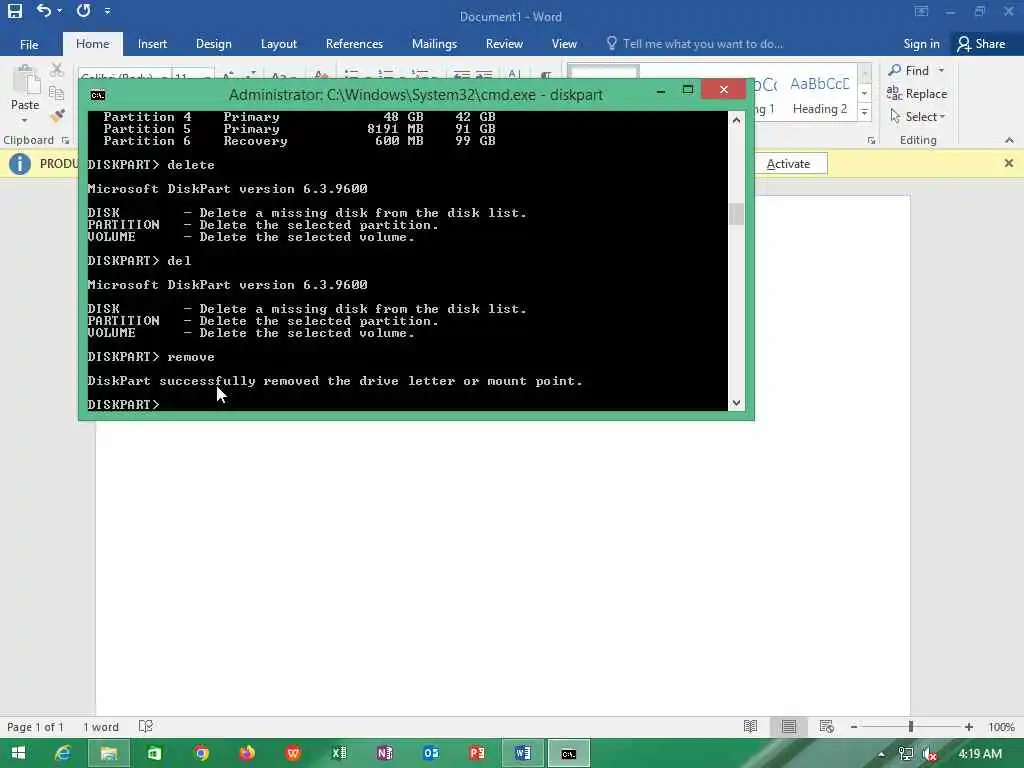Click the Share button

click(981, 44)
